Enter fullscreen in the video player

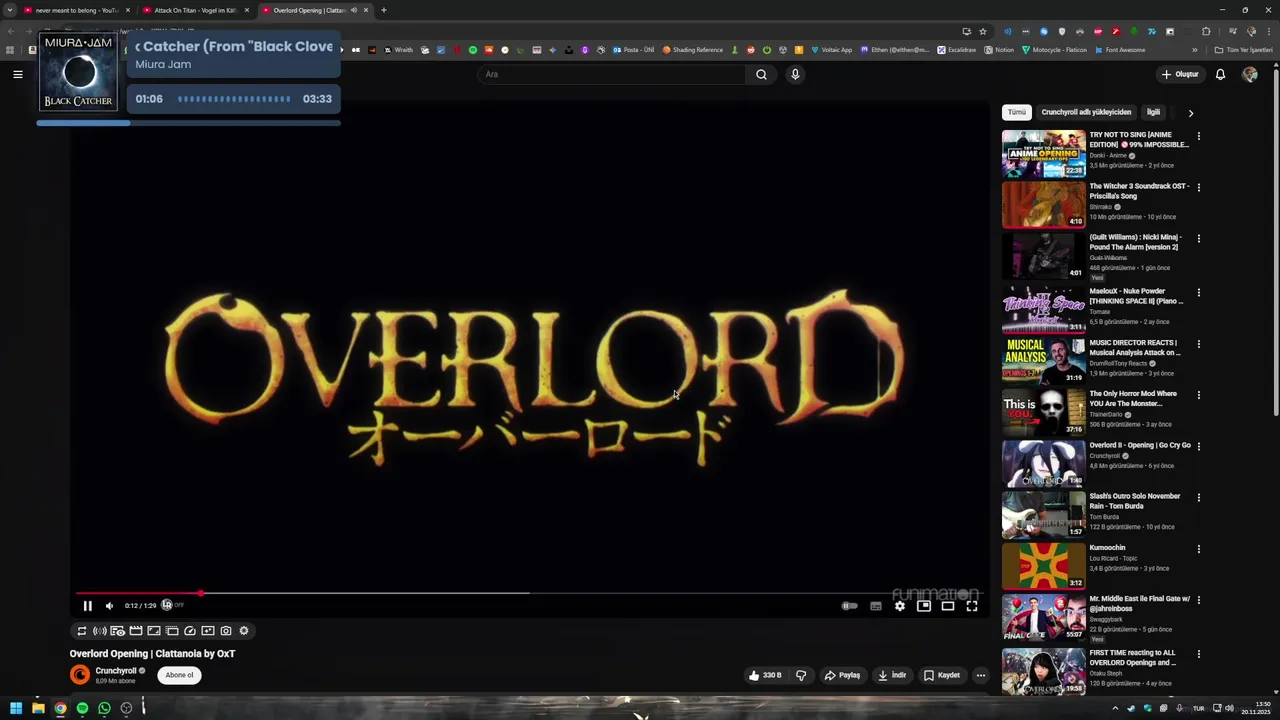972,606
